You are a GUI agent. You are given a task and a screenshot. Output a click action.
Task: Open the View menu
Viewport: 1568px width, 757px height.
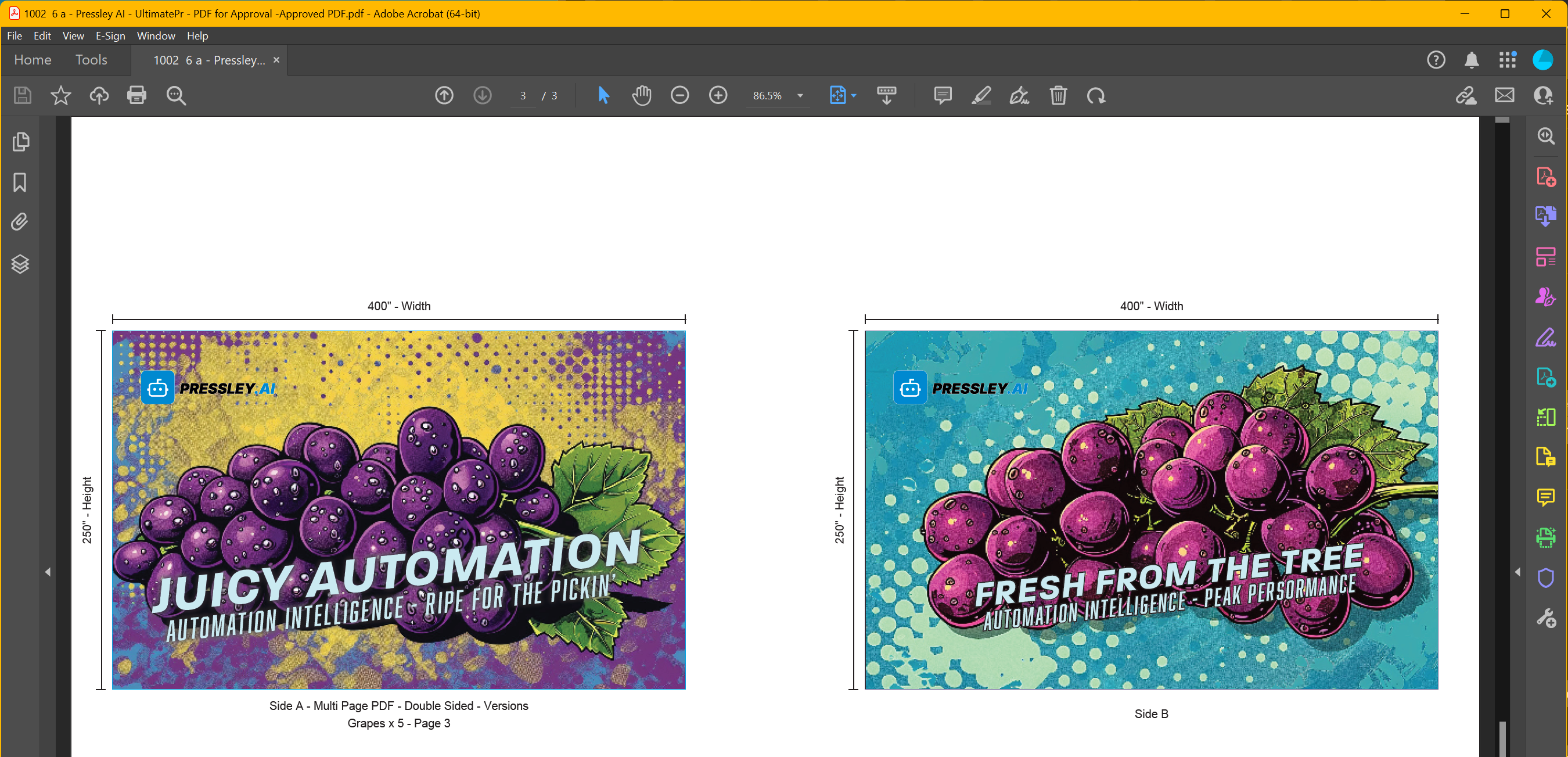73,36
